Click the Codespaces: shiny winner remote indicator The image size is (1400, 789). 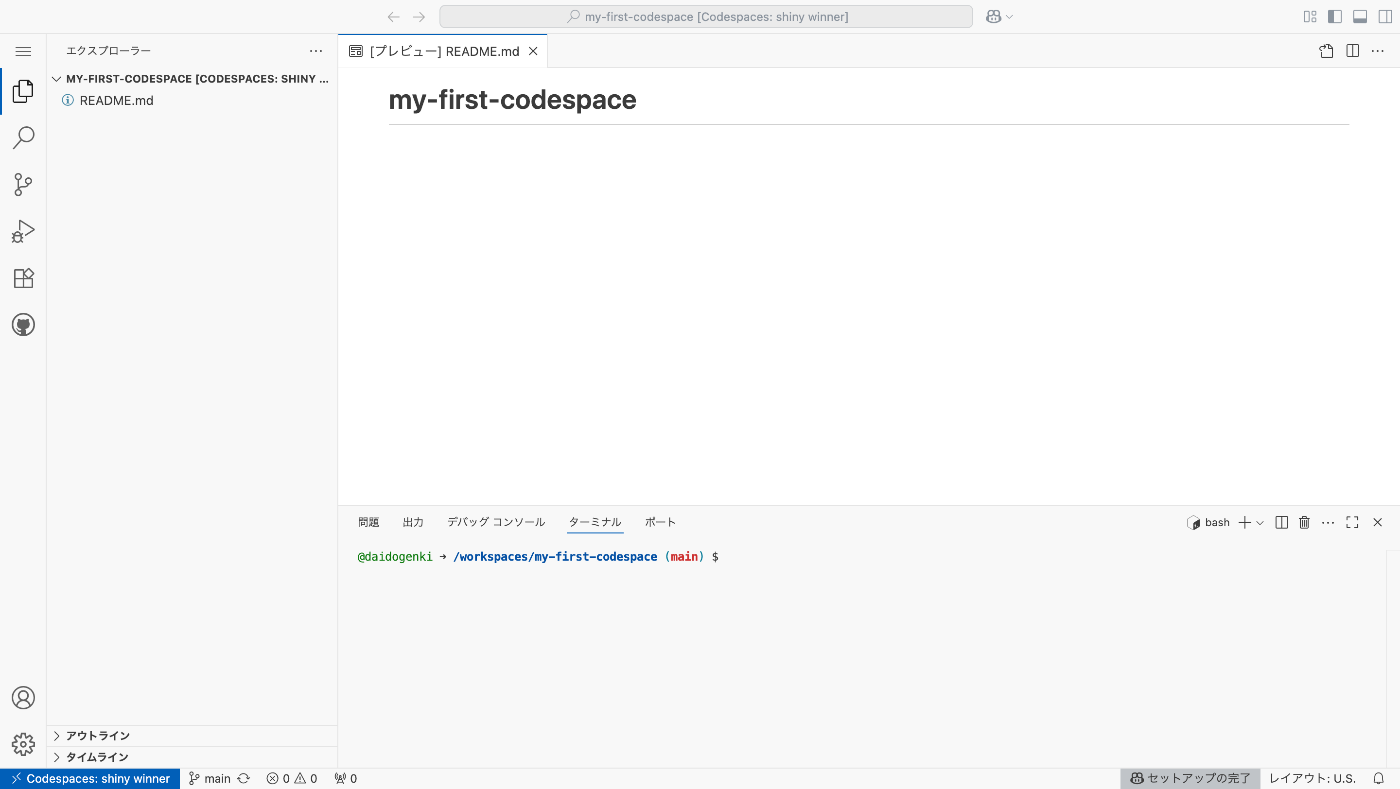tap(90, 779)
